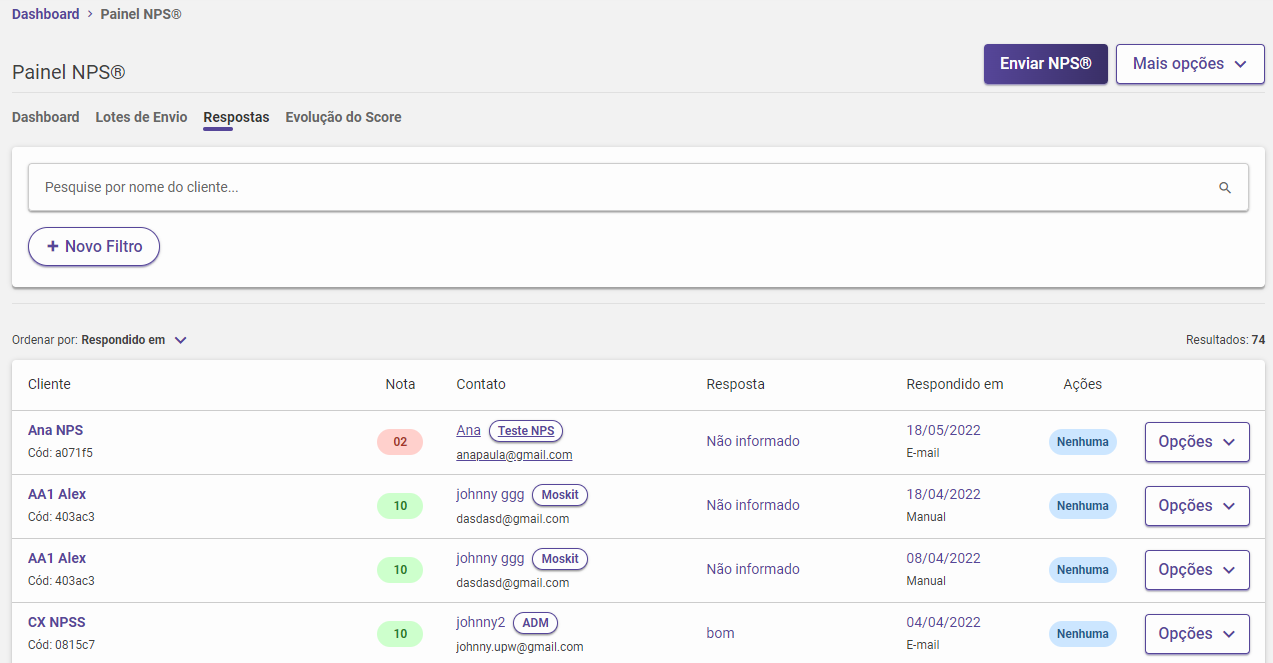The image size is (1273, 663).
Task: Click the anapaula@gmail.com email link
Action: [x=514, y=454]
